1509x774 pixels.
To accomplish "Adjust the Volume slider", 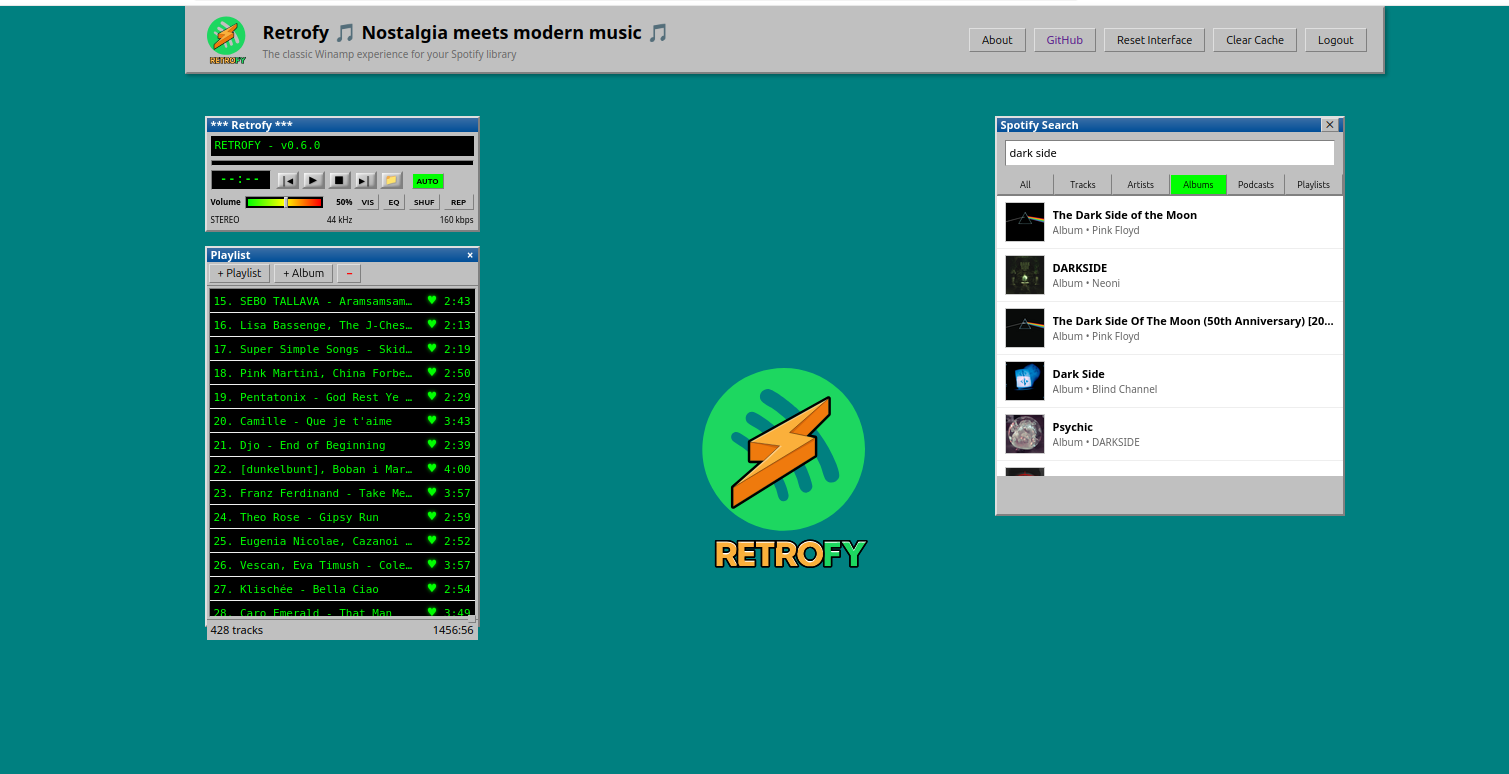I will pyautogui.click(x=285, y=201).
